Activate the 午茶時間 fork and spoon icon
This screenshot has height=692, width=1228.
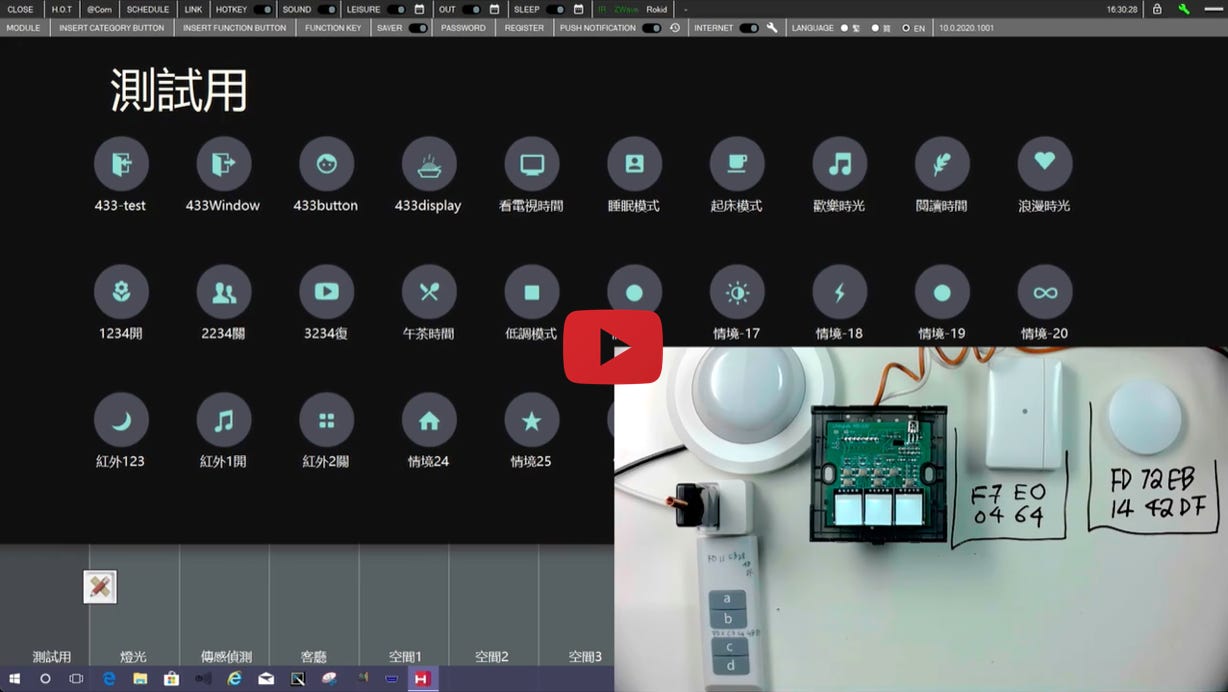429,292
